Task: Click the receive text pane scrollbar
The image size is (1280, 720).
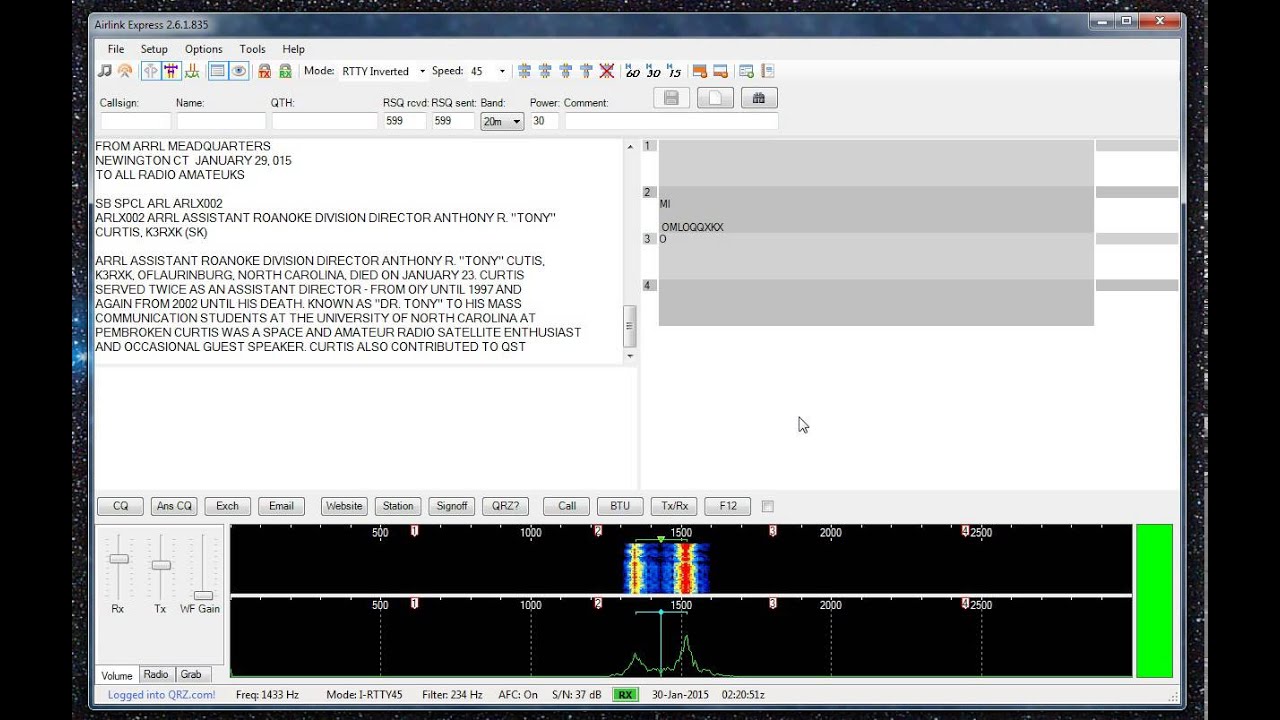Action: (630, 251)
